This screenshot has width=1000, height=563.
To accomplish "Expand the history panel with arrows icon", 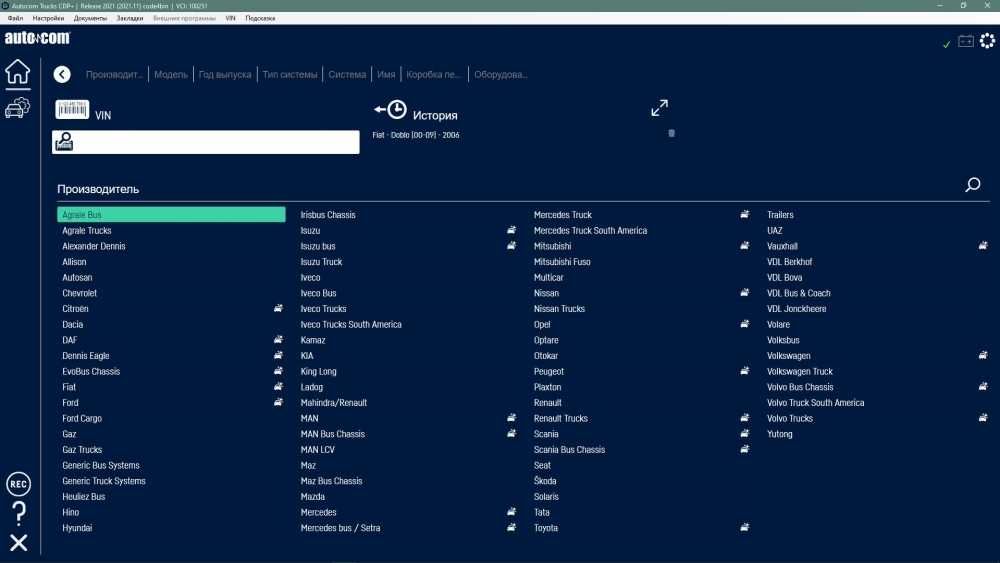I will click(x=659, y=108).
